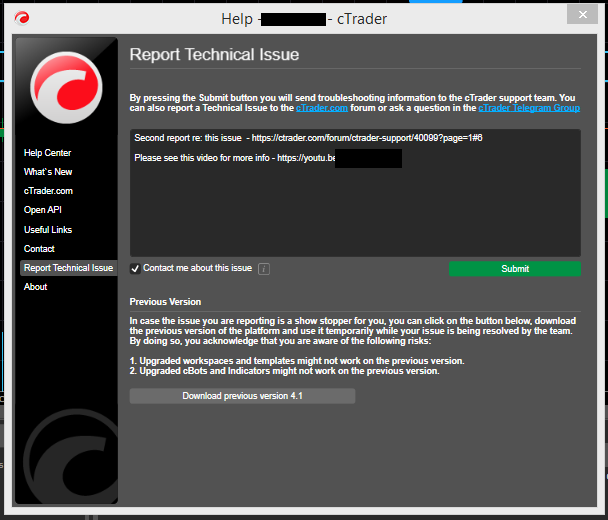Follow the cTrader.com forum link
Viewport: 608px width, 520px height.
322,108
